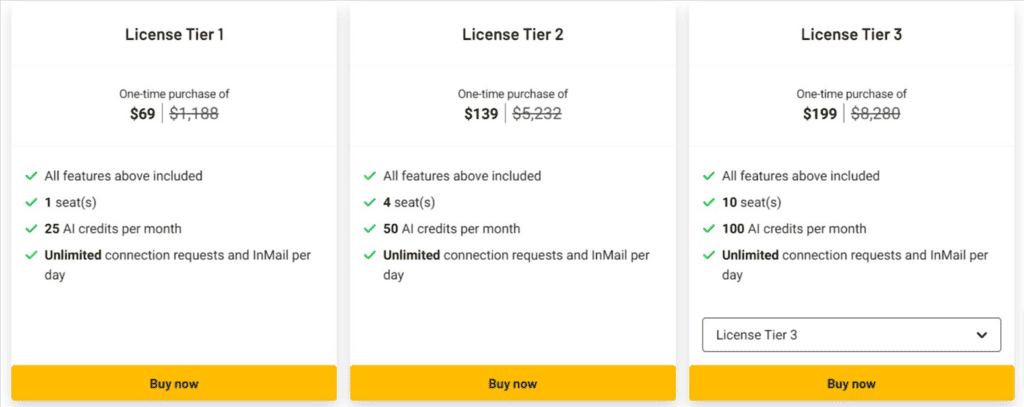Click the $199 price in Tier 3

(820, 114)
